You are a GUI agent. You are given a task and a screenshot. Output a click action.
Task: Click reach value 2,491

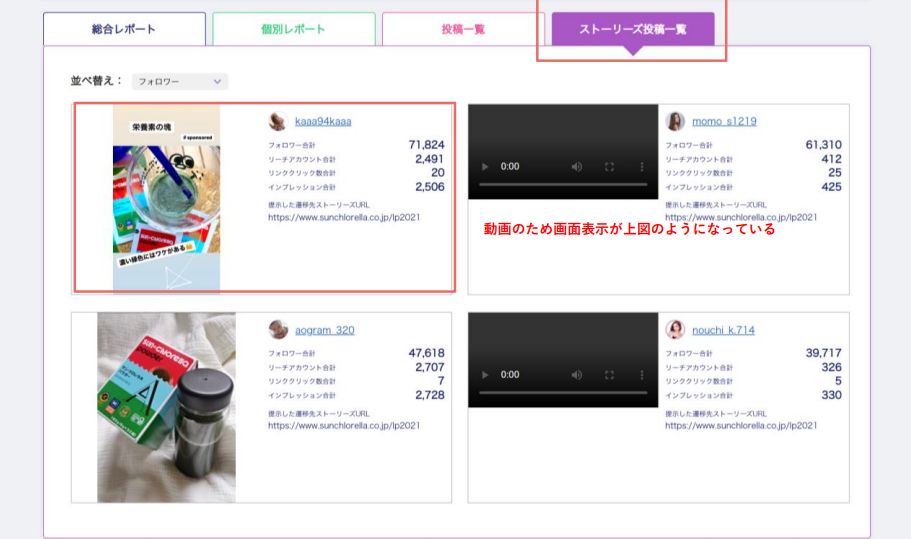(x=429, y=159)
